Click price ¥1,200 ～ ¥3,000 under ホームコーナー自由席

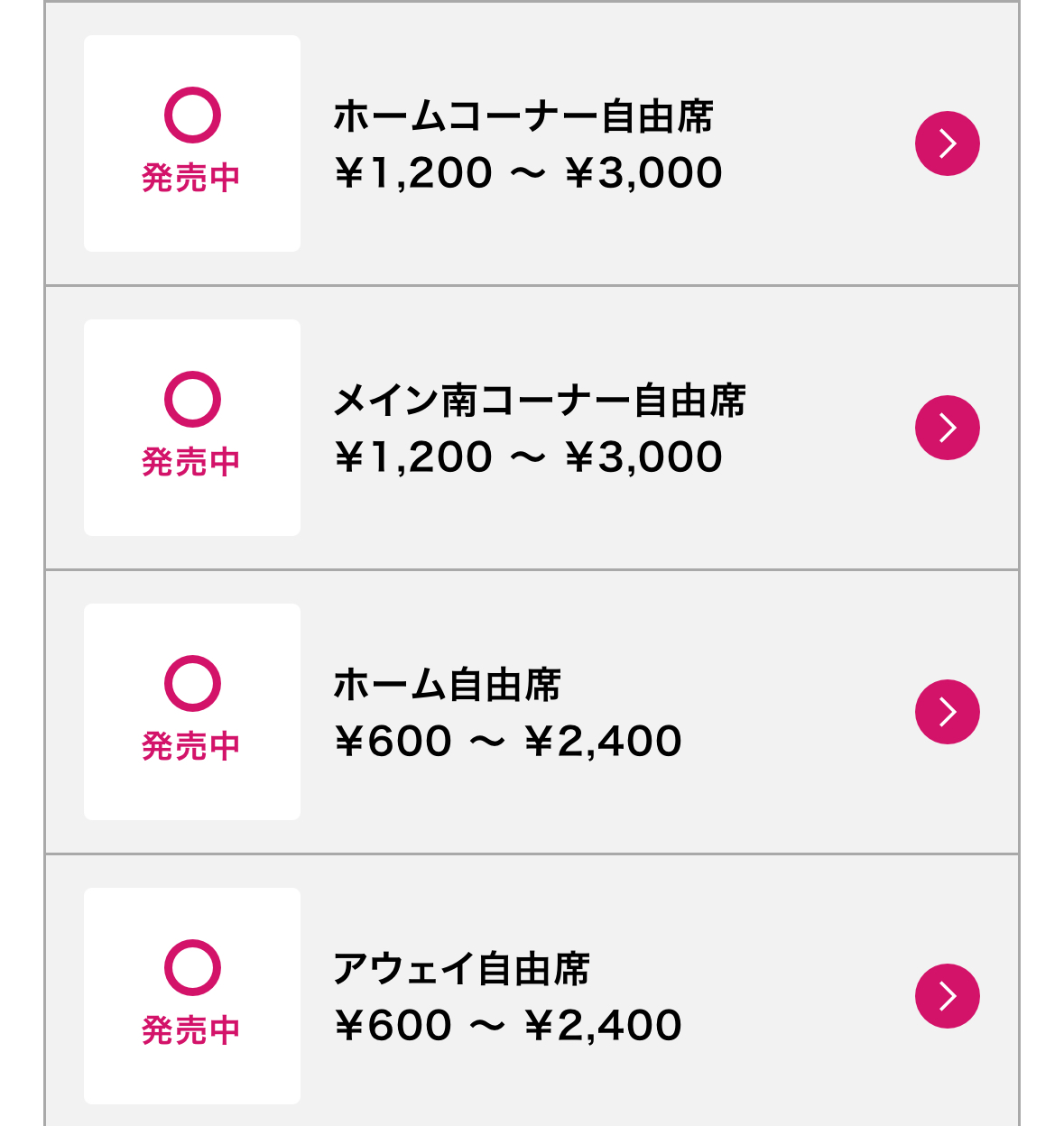point(528,172)
